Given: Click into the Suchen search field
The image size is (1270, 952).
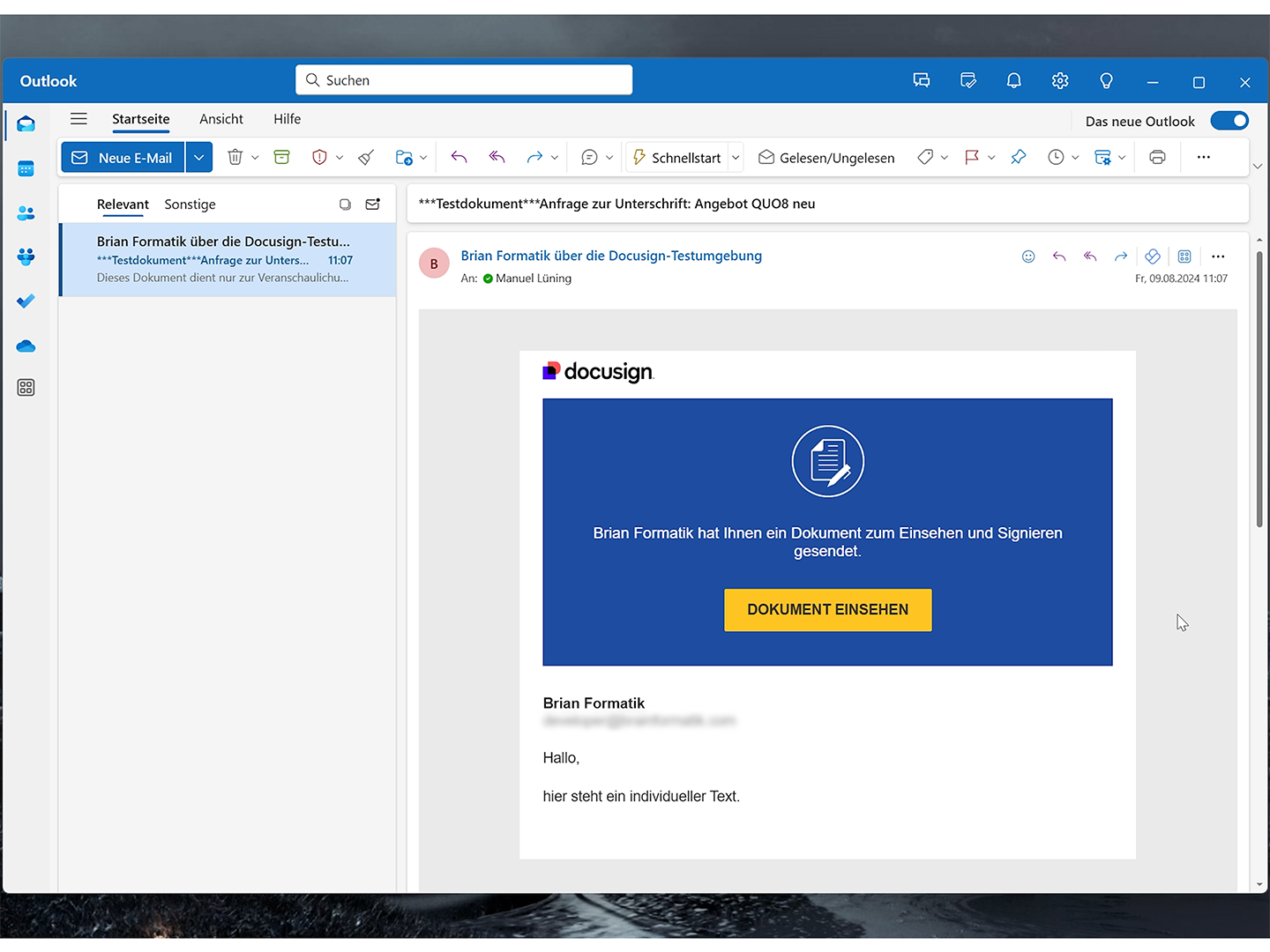Looking at the screenshot, I should (464, 80).
